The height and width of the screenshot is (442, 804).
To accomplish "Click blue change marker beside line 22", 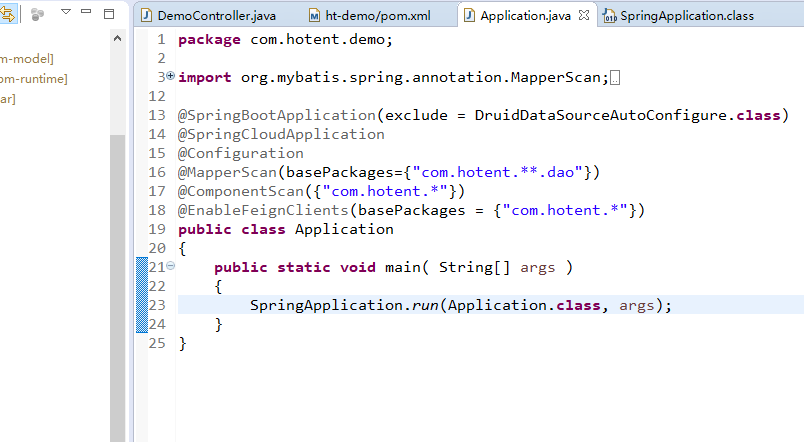I will pyautogui.click(x=142, y=286).
